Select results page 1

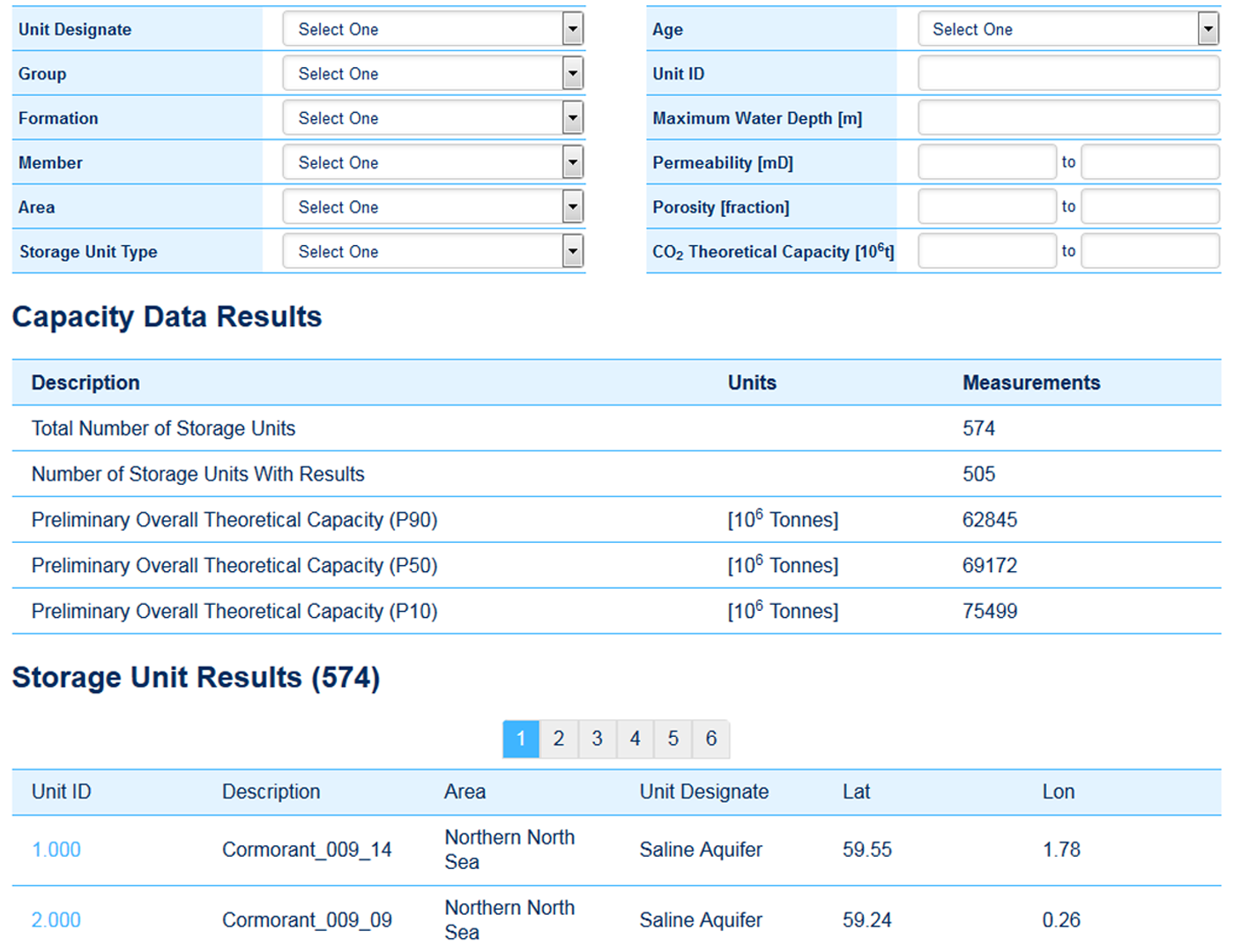(521, 739)
